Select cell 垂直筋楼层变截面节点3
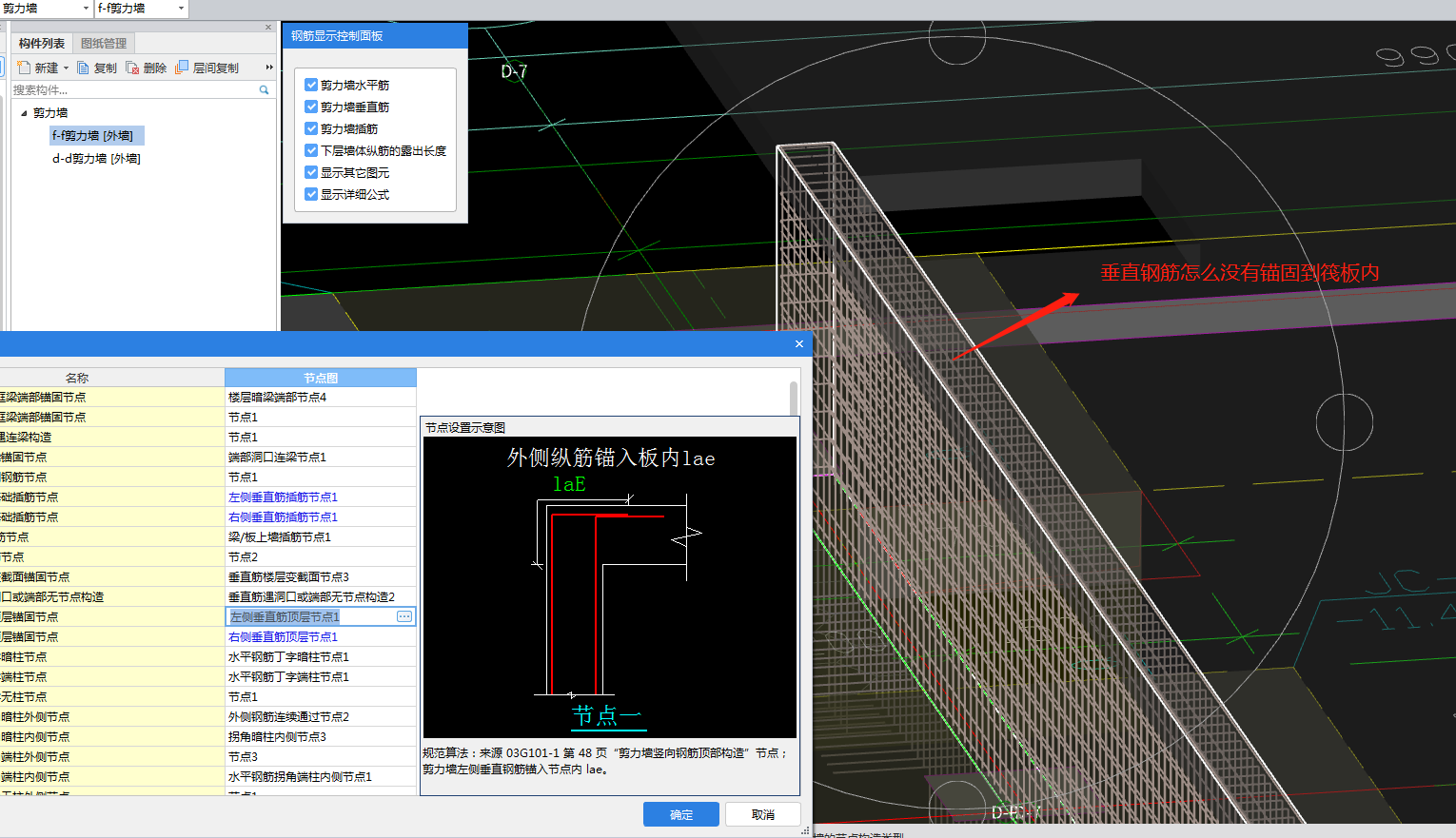 click(x=321, y=577)
